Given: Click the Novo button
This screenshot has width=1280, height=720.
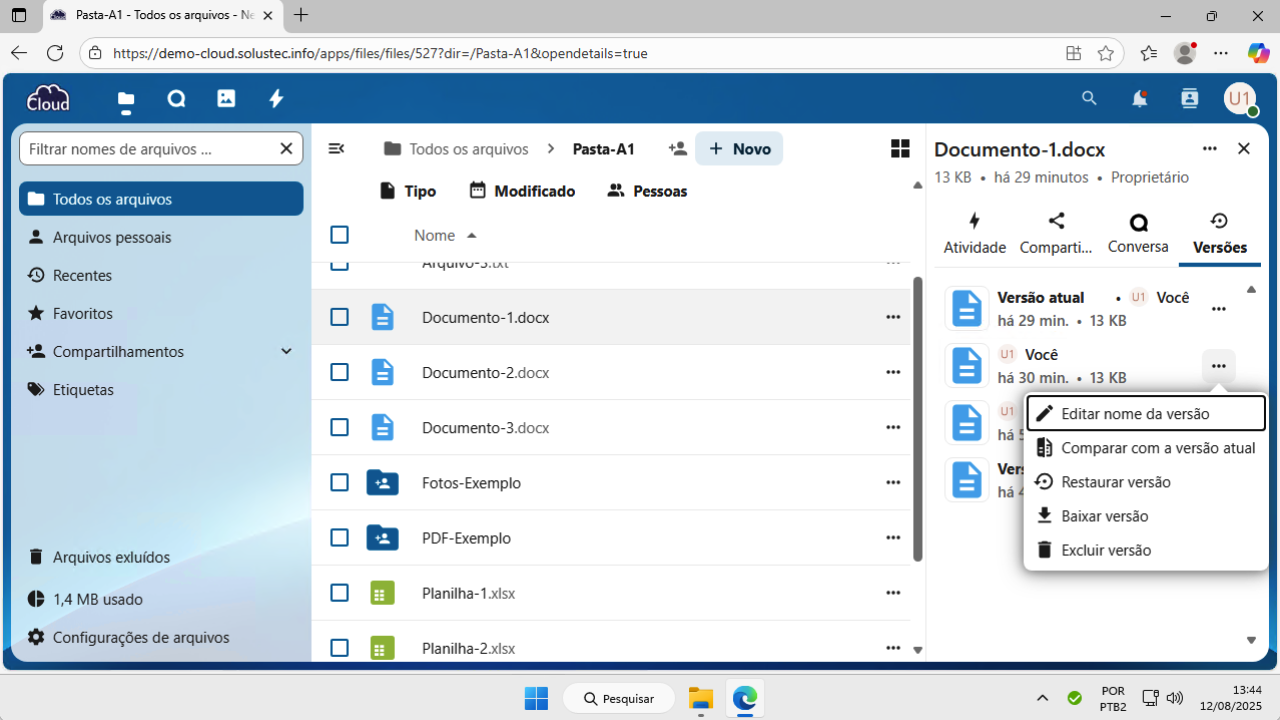Looking at the screenshot, I should pos(739,149).
